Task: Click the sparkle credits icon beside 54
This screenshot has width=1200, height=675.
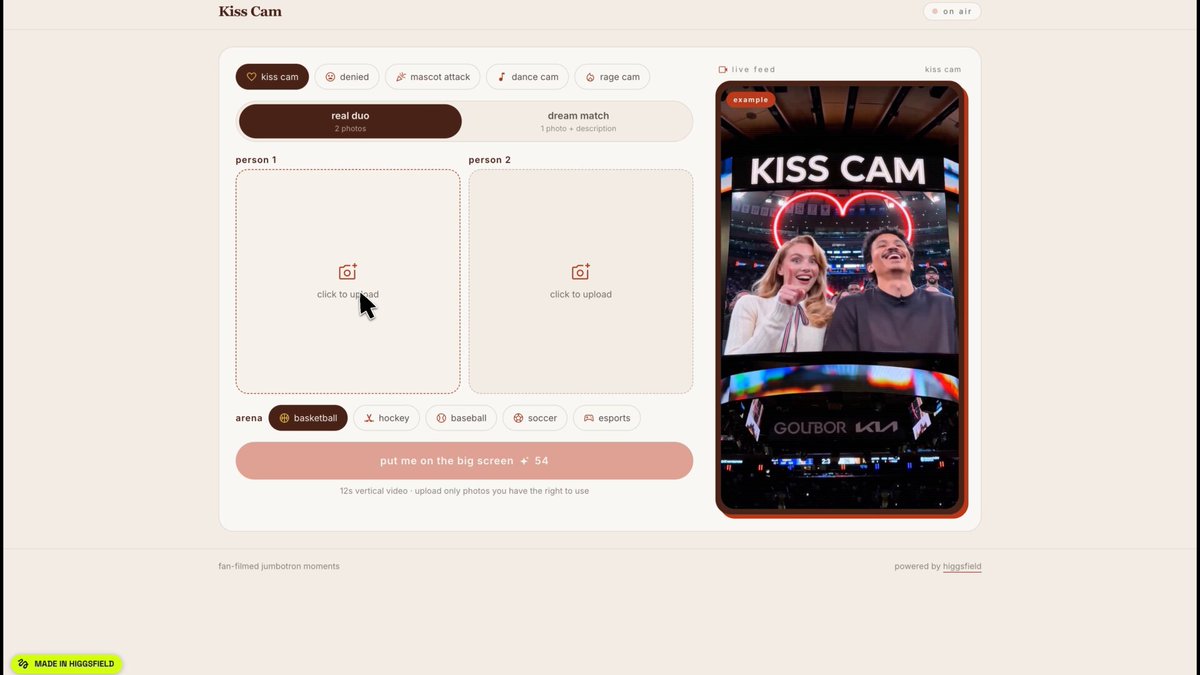Action: coord(524,461)
